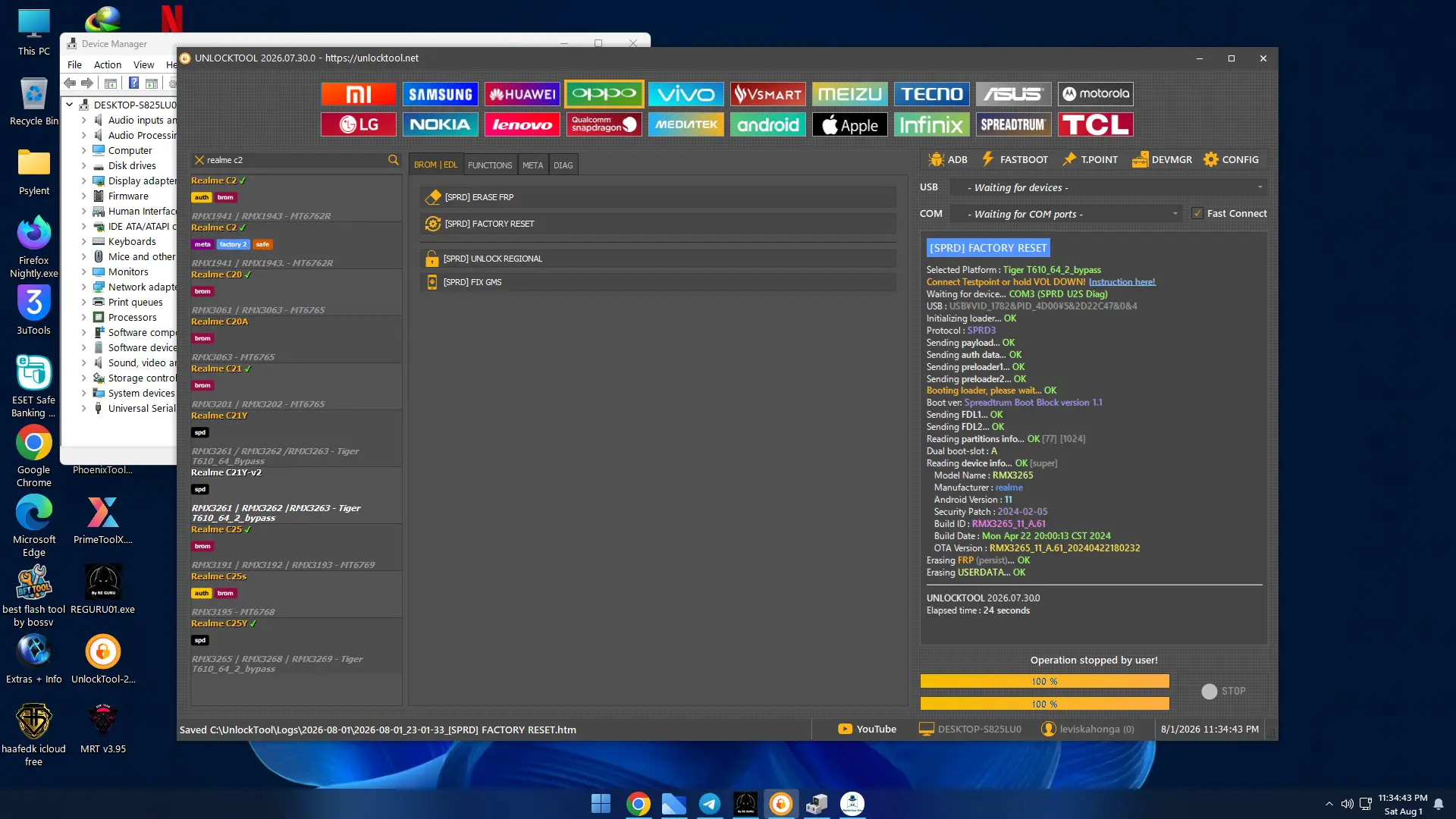
Task: Select the Lenovo brand logo
Action: [522, 124]
